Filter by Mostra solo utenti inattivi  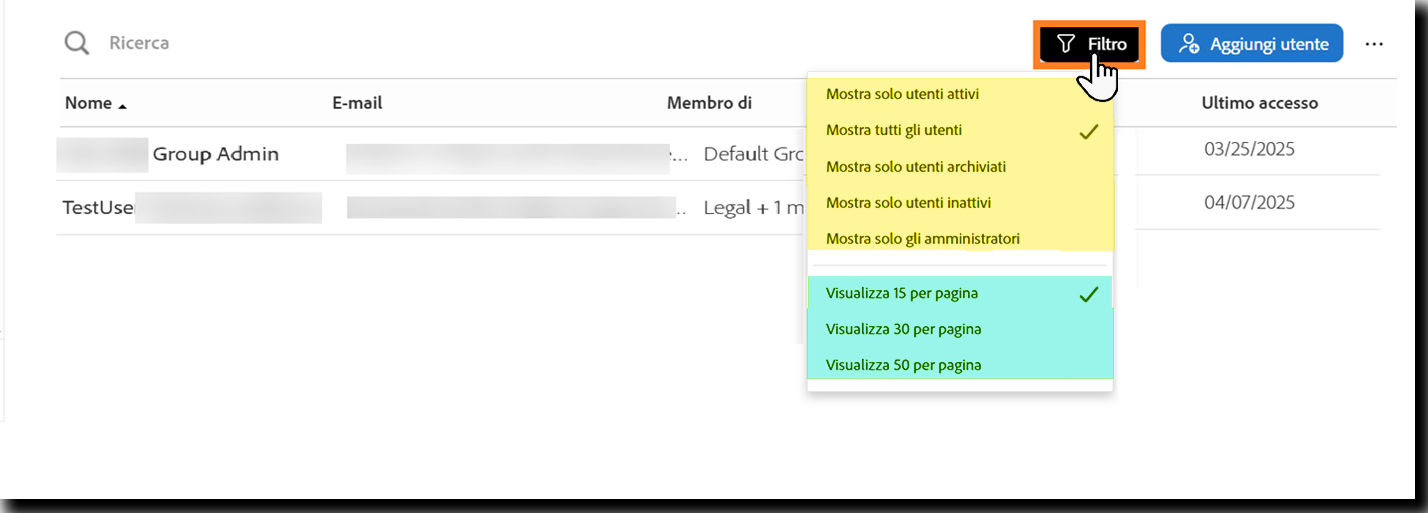(908, 202)
